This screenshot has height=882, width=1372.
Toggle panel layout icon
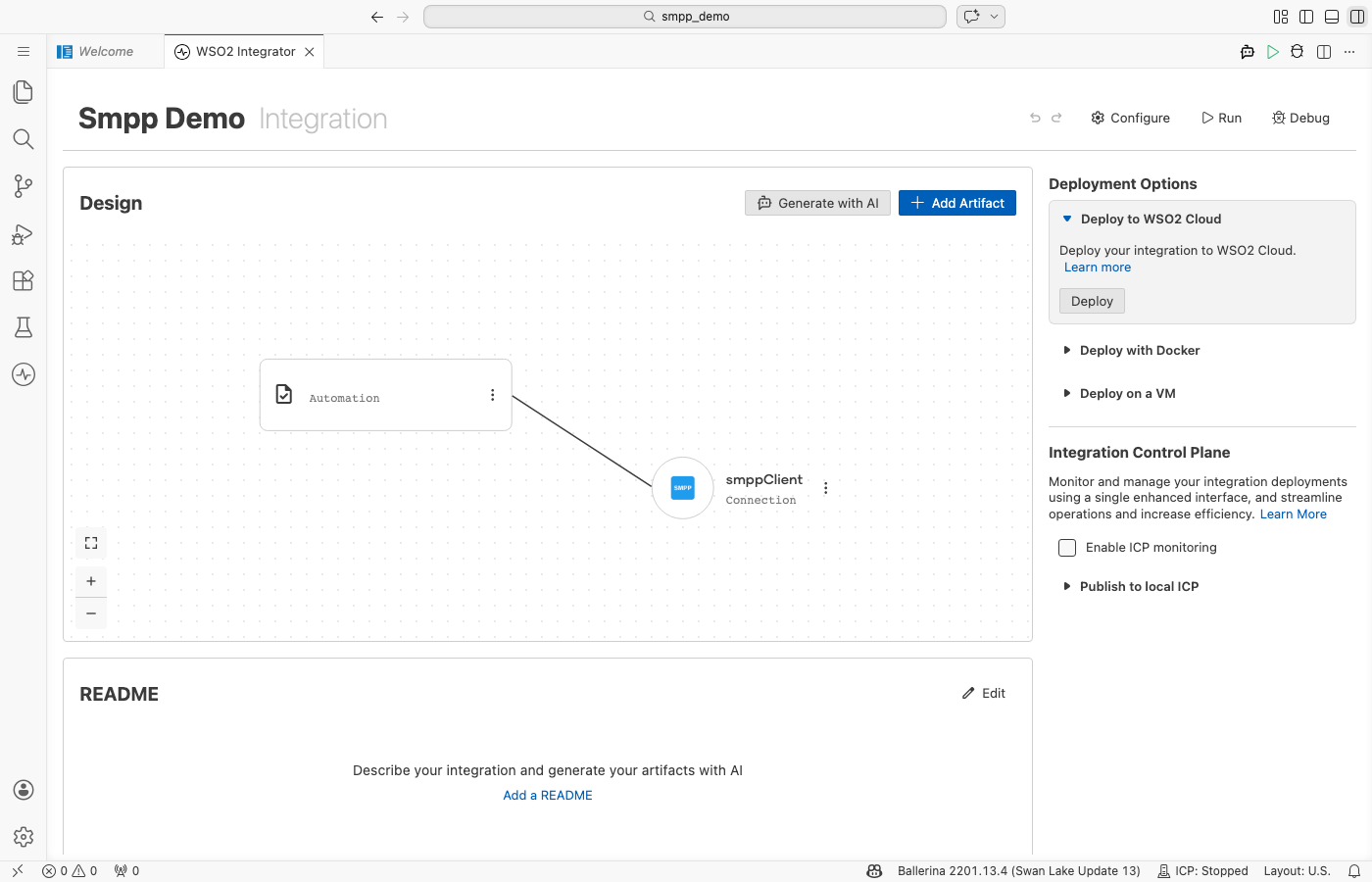tap(1332, 17)
